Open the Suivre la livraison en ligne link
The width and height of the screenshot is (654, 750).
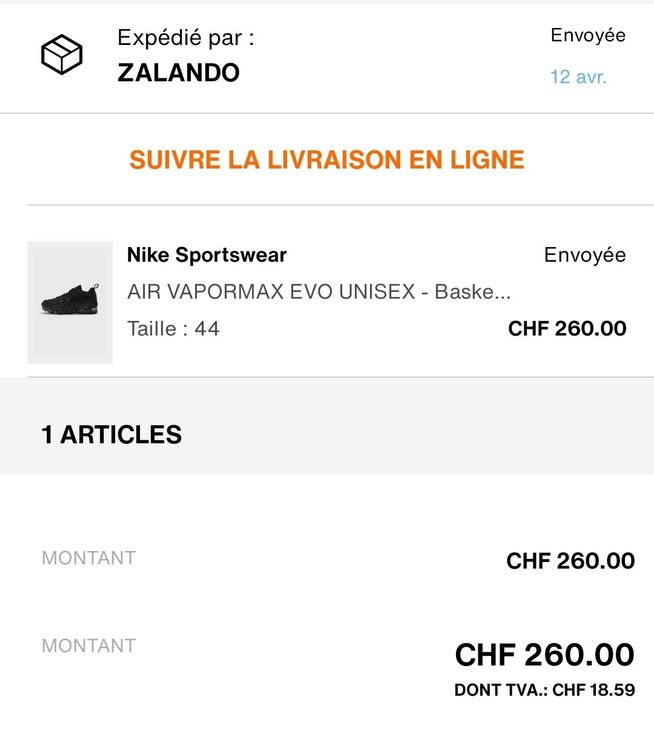pyautogui.click(x=327, y=160)
